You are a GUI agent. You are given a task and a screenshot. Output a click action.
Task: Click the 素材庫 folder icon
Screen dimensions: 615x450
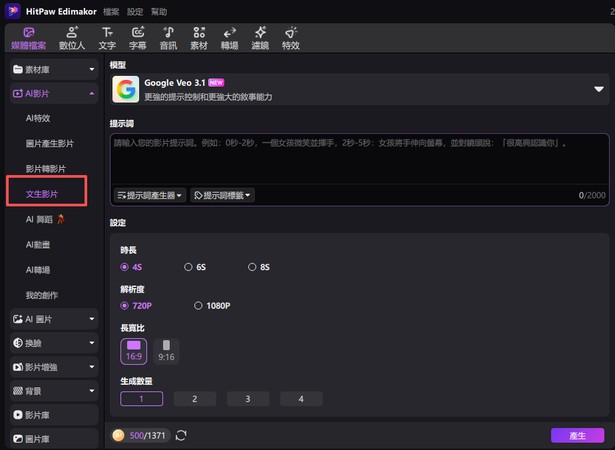point(18,69)
